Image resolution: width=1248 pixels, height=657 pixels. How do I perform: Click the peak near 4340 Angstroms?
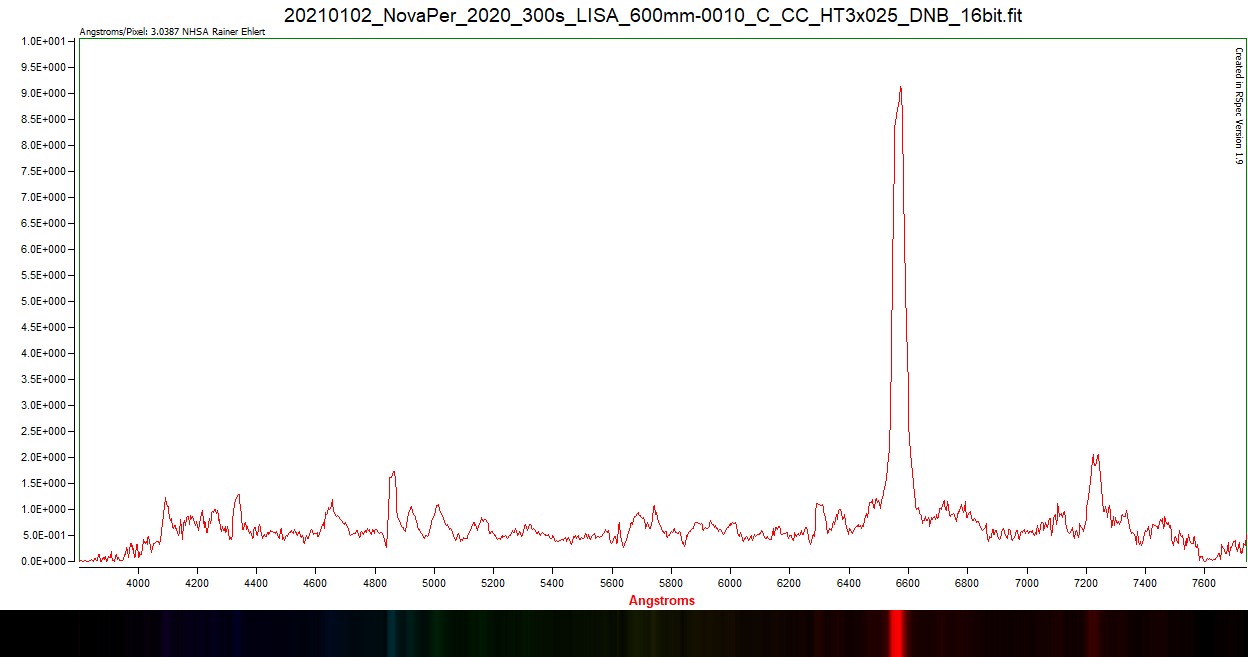(x=238, y=495)
